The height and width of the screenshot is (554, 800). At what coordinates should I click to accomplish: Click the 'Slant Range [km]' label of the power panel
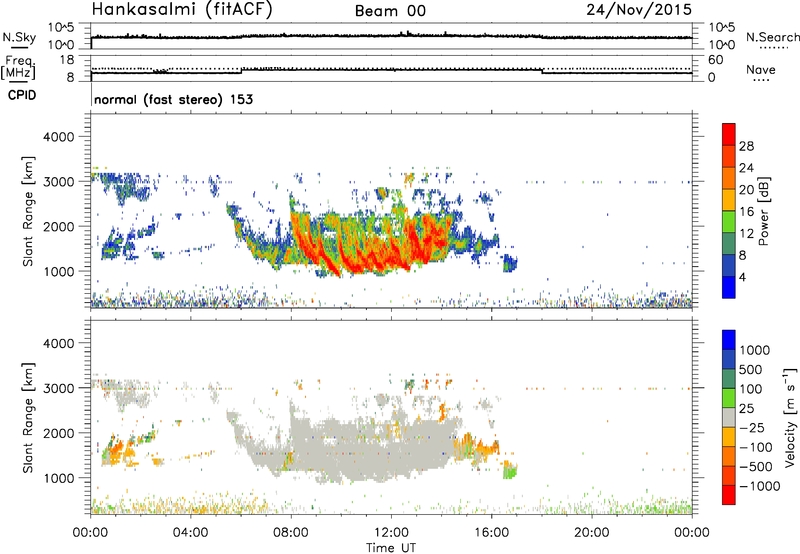point(28,211)
